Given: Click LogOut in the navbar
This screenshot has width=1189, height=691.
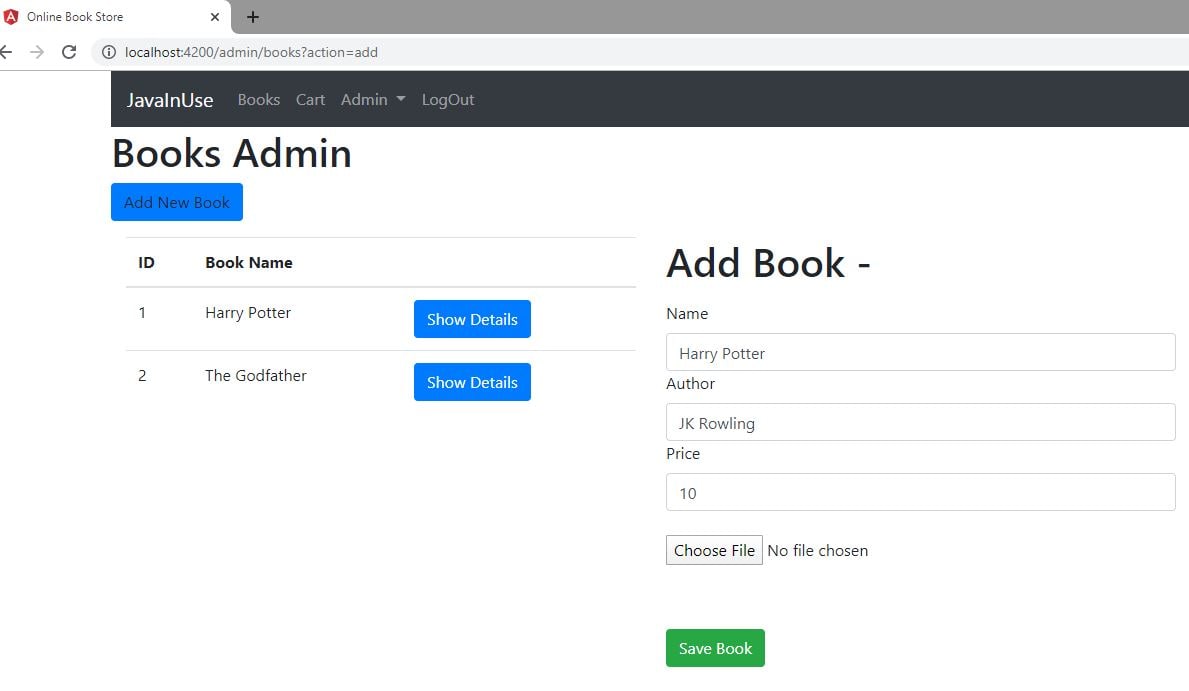Looking at the screenshot, I should [447, 100].
